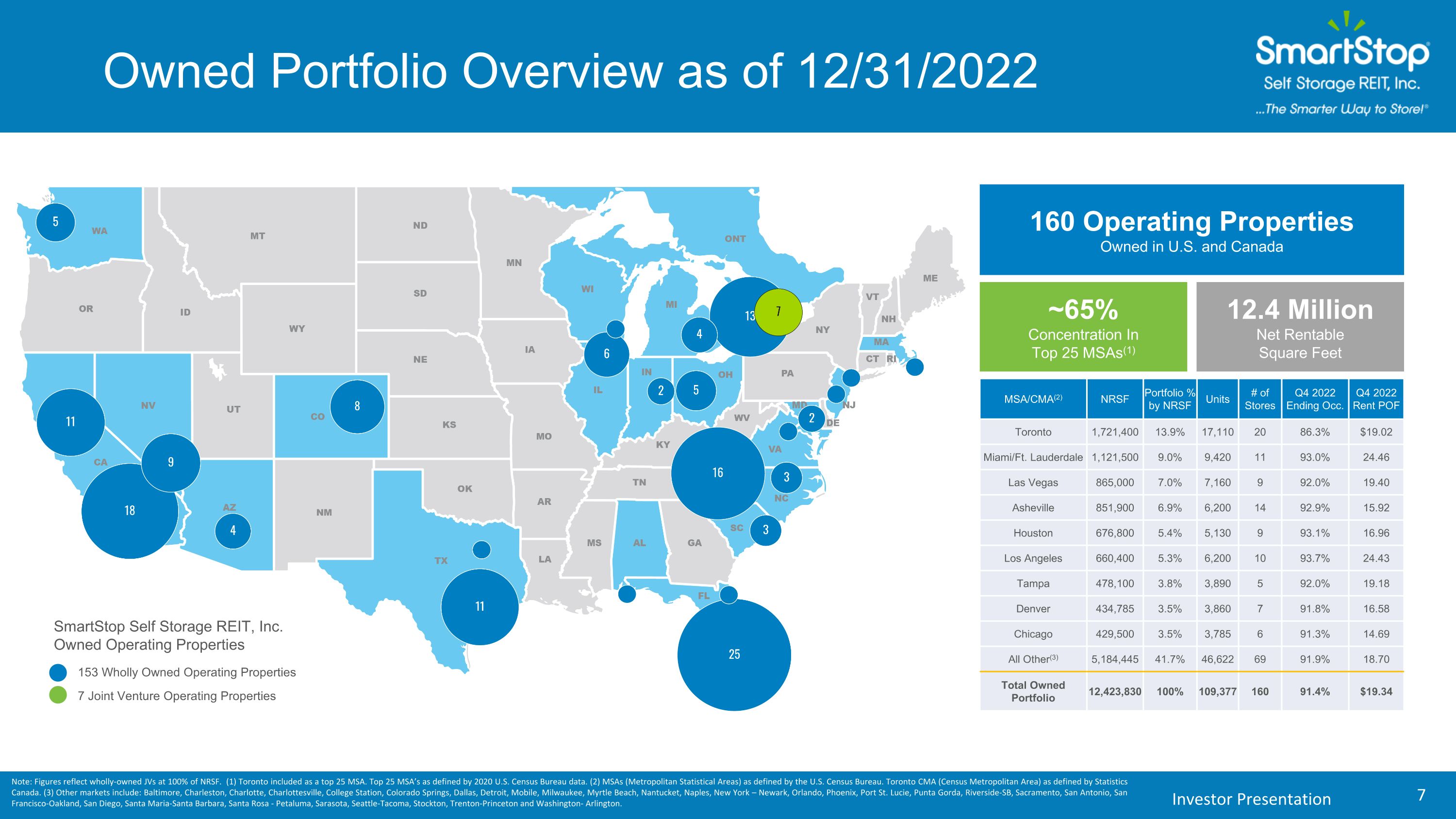
Task: Select the 4 bubble in Arizona
Action: coord(233,531)
